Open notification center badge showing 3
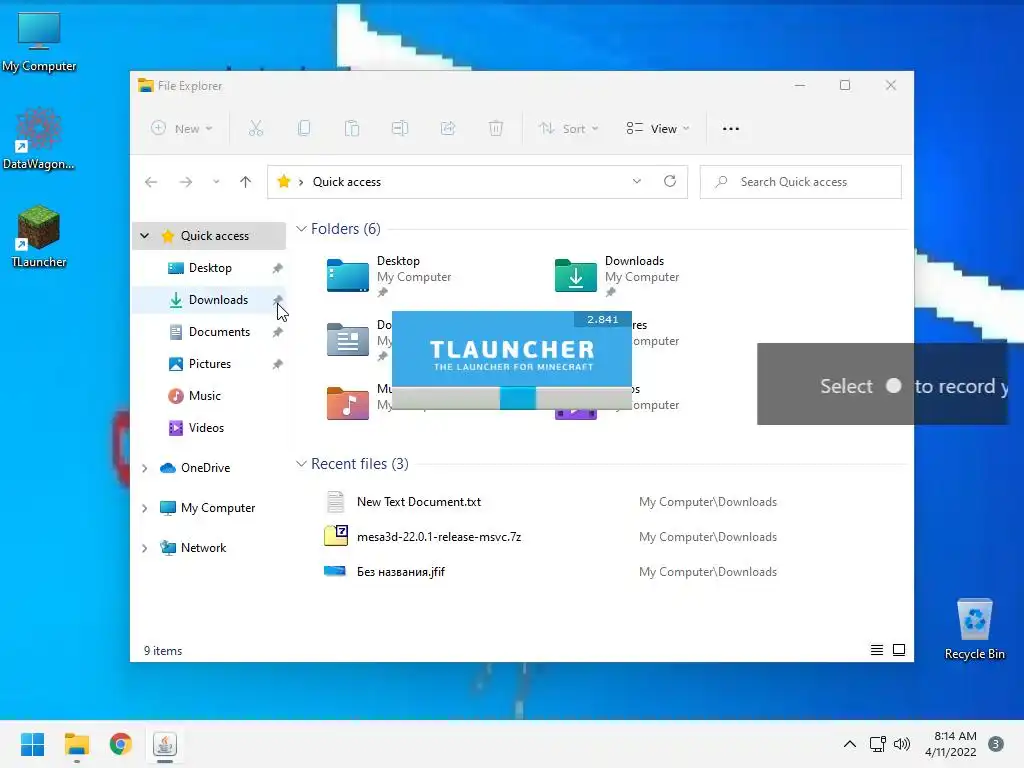The width and height of the screenshot is (1024, 768). 996,744
